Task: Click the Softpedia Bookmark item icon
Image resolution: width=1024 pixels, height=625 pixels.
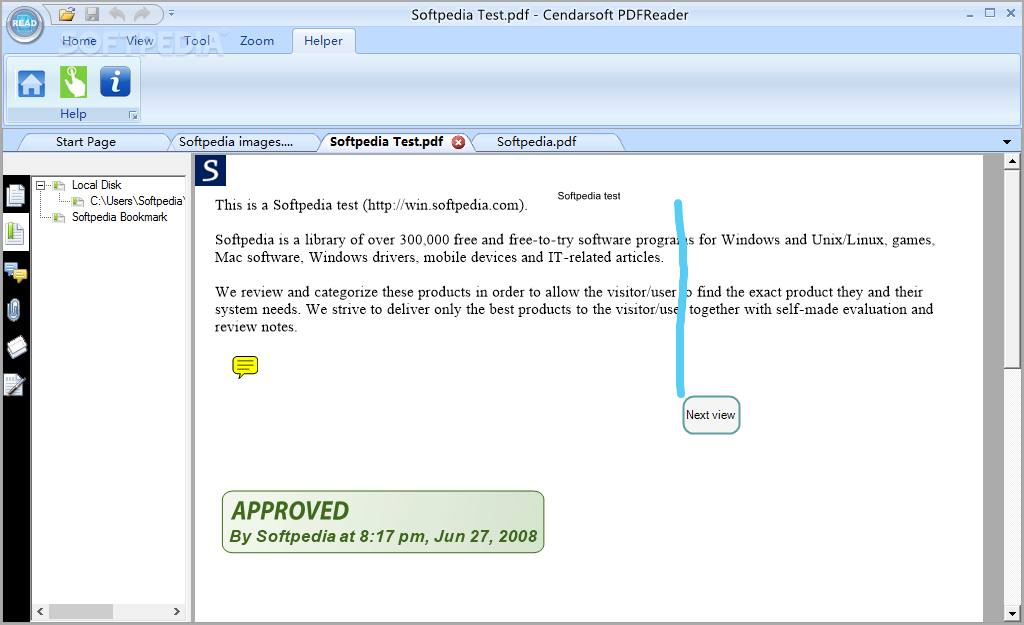Action: (x=59, y=217)
